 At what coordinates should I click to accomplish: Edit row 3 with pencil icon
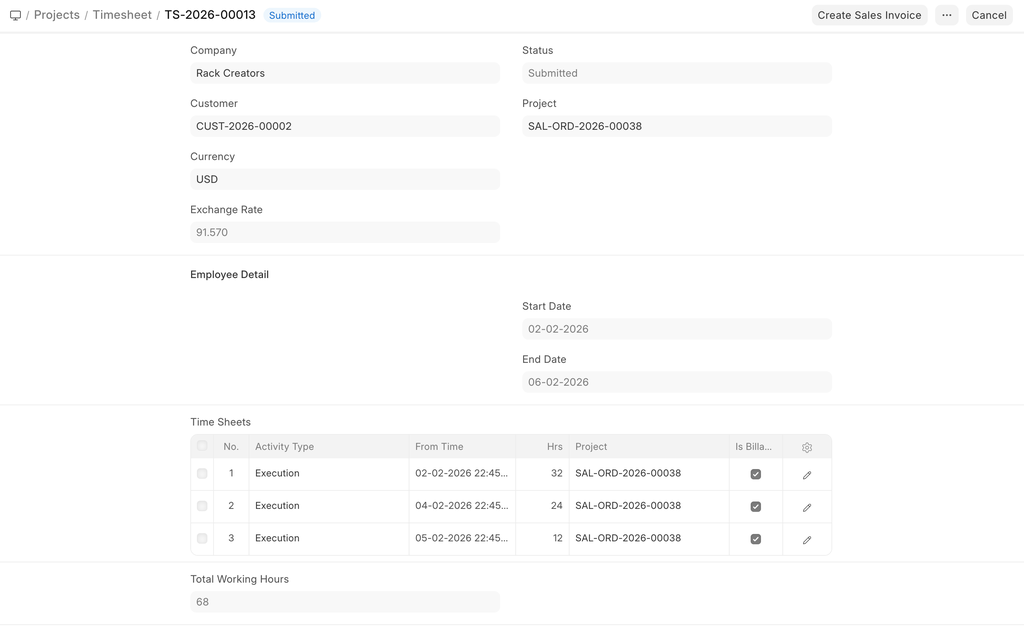pyautogui.click(x=807, y=540)
